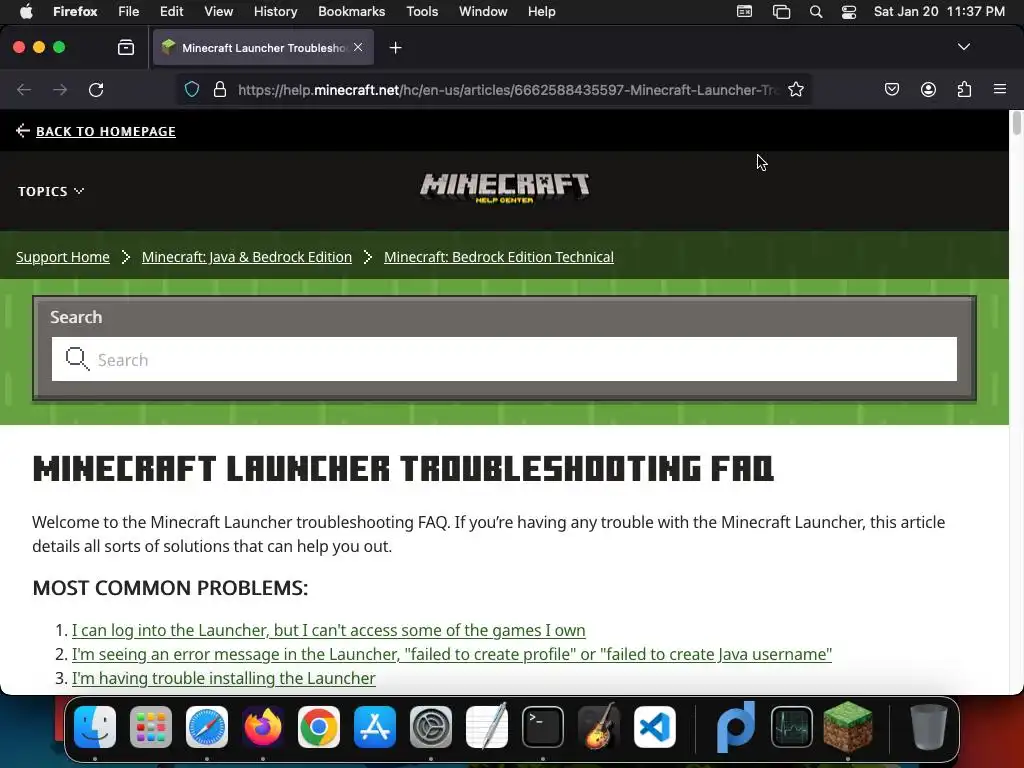Click the keyboard input menu bar icon
The height and width of the screenshot is (768, 1024).
tap(744, 12)
